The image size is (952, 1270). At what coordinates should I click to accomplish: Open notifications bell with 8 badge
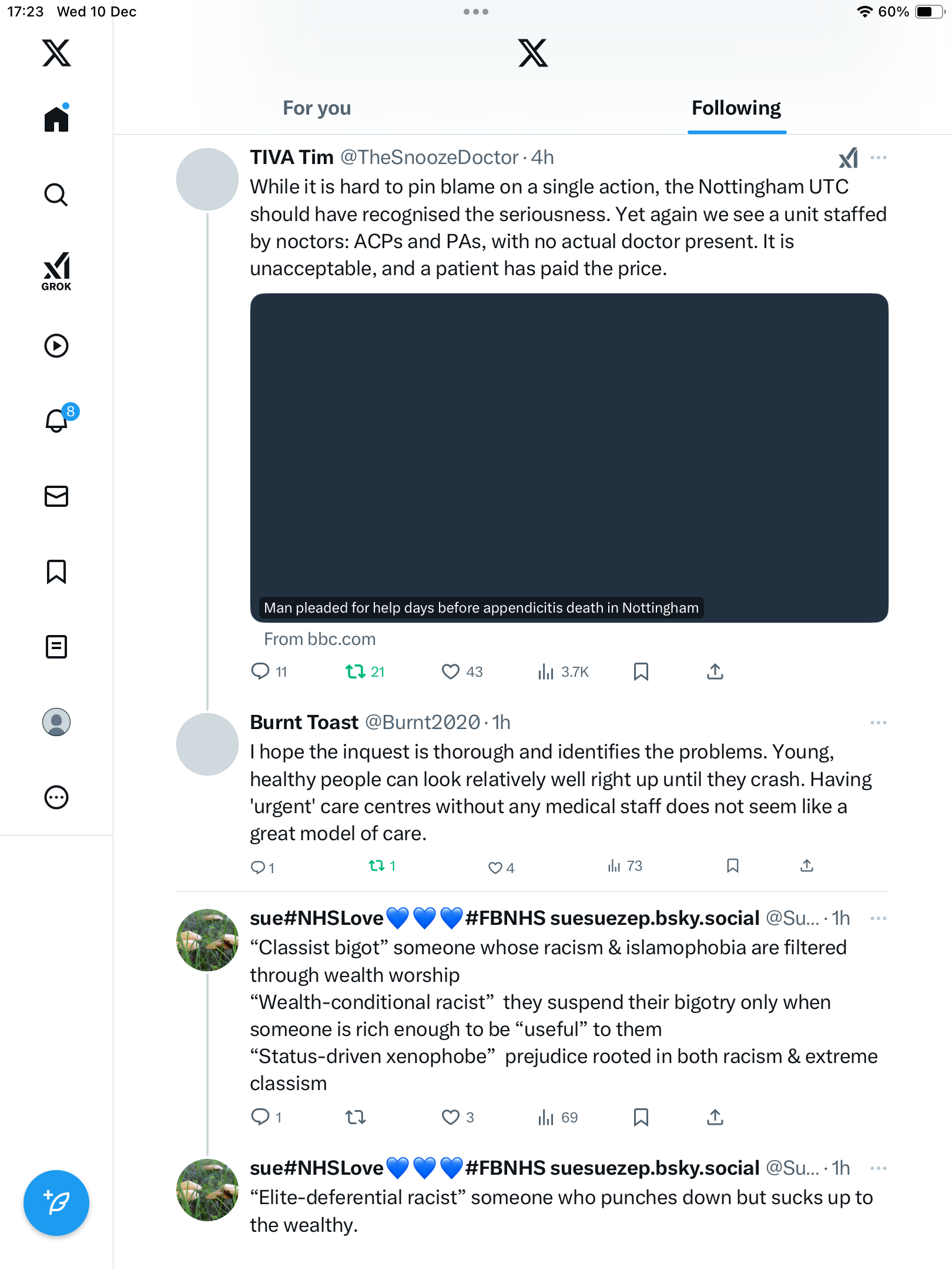(58, 420)
